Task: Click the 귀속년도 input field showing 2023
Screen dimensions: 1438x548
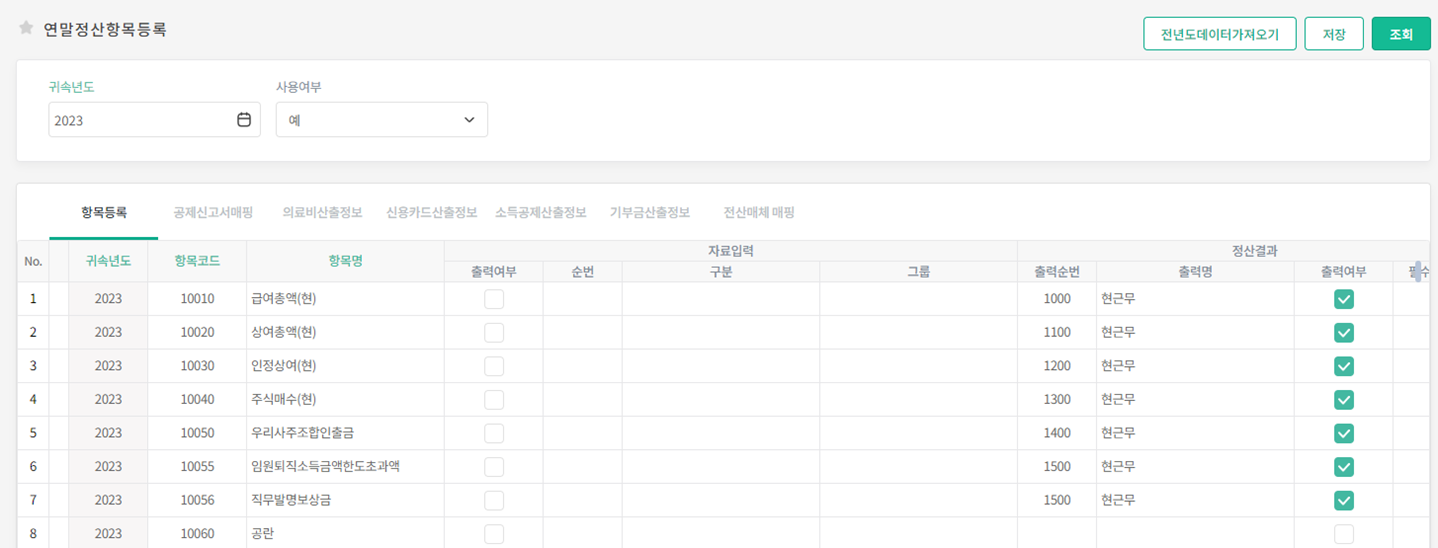Action: tap(140, 120)
